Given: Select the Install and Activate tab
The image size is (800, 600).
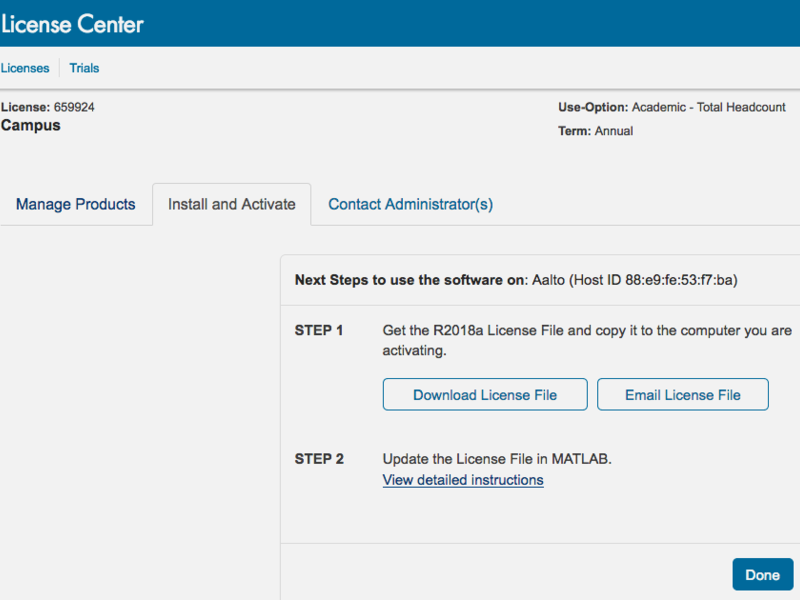Looking at the screenshot, I should point(231,204).
